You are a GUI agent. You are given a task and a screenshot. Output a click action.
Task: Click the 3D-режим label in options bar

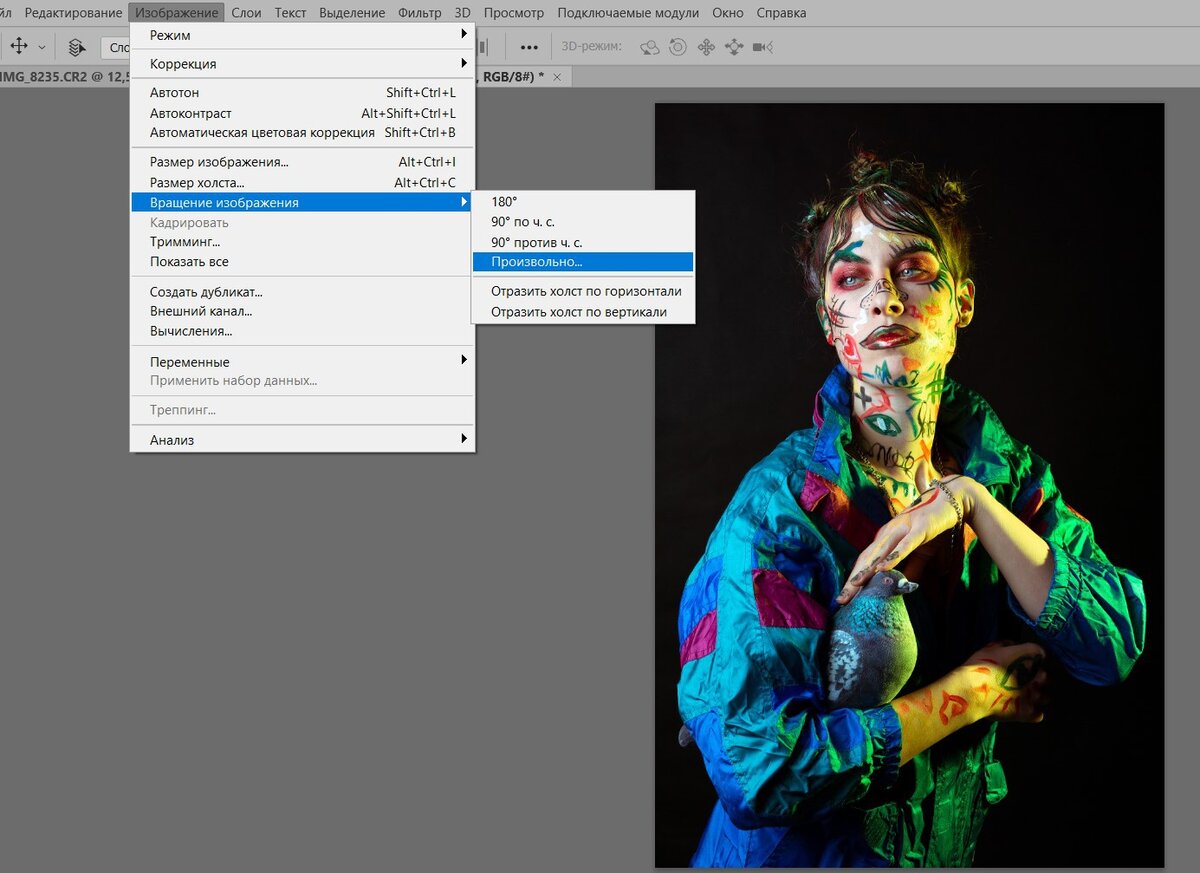click(x=591, y=46)
